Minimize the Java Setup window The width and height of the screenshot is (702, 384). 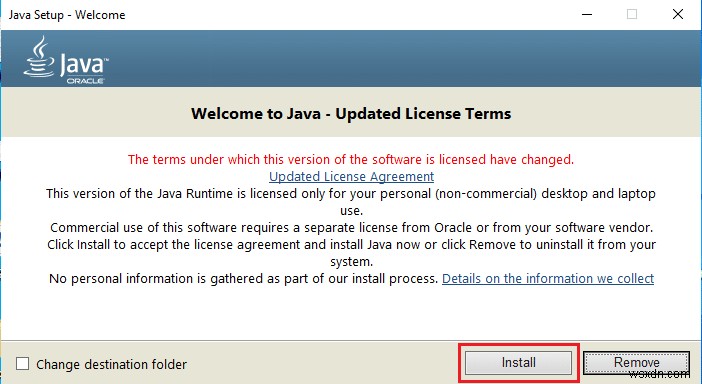(587, 14)
